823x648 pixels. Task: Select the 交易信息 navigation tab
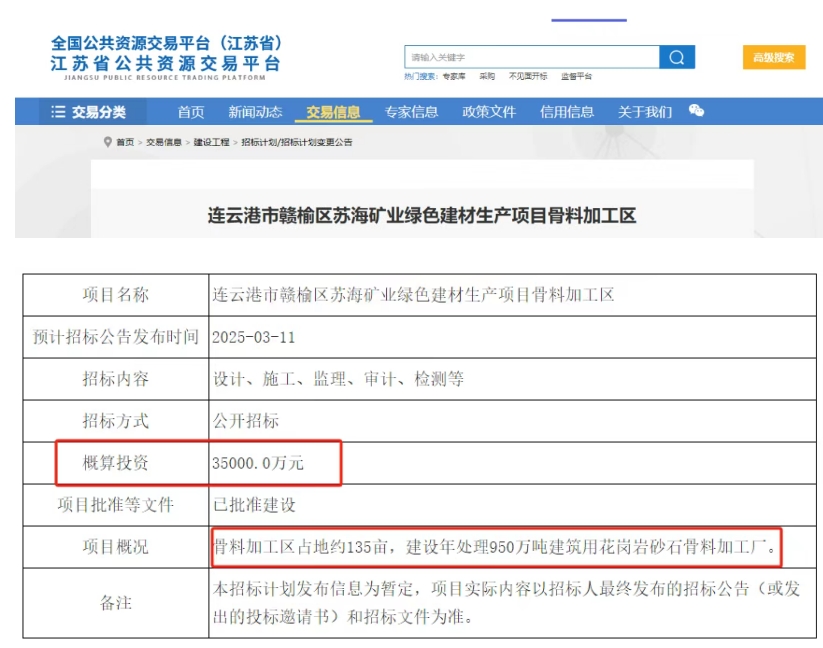point(333,112)
